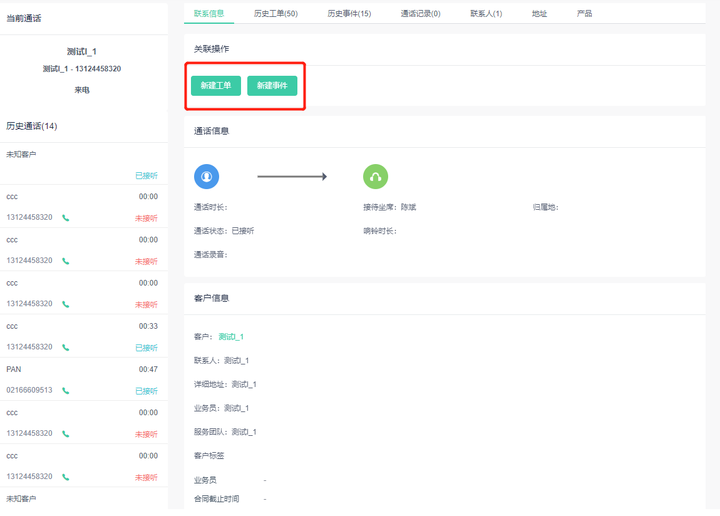Select phone number 02166609513
This screenshot has height=516, width=720.
coord(29,390)
